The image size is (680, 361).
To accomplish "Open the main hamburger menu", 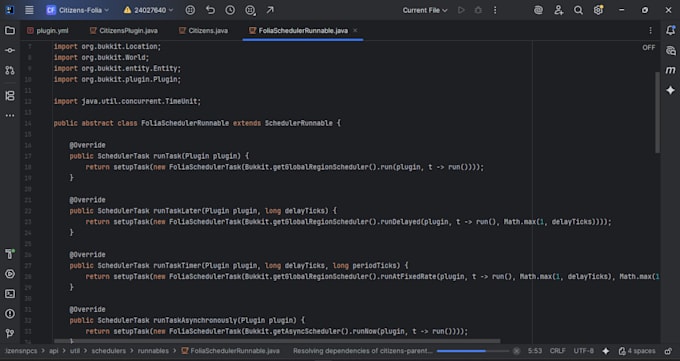I will pyautogui.click(x=29, y=10).
